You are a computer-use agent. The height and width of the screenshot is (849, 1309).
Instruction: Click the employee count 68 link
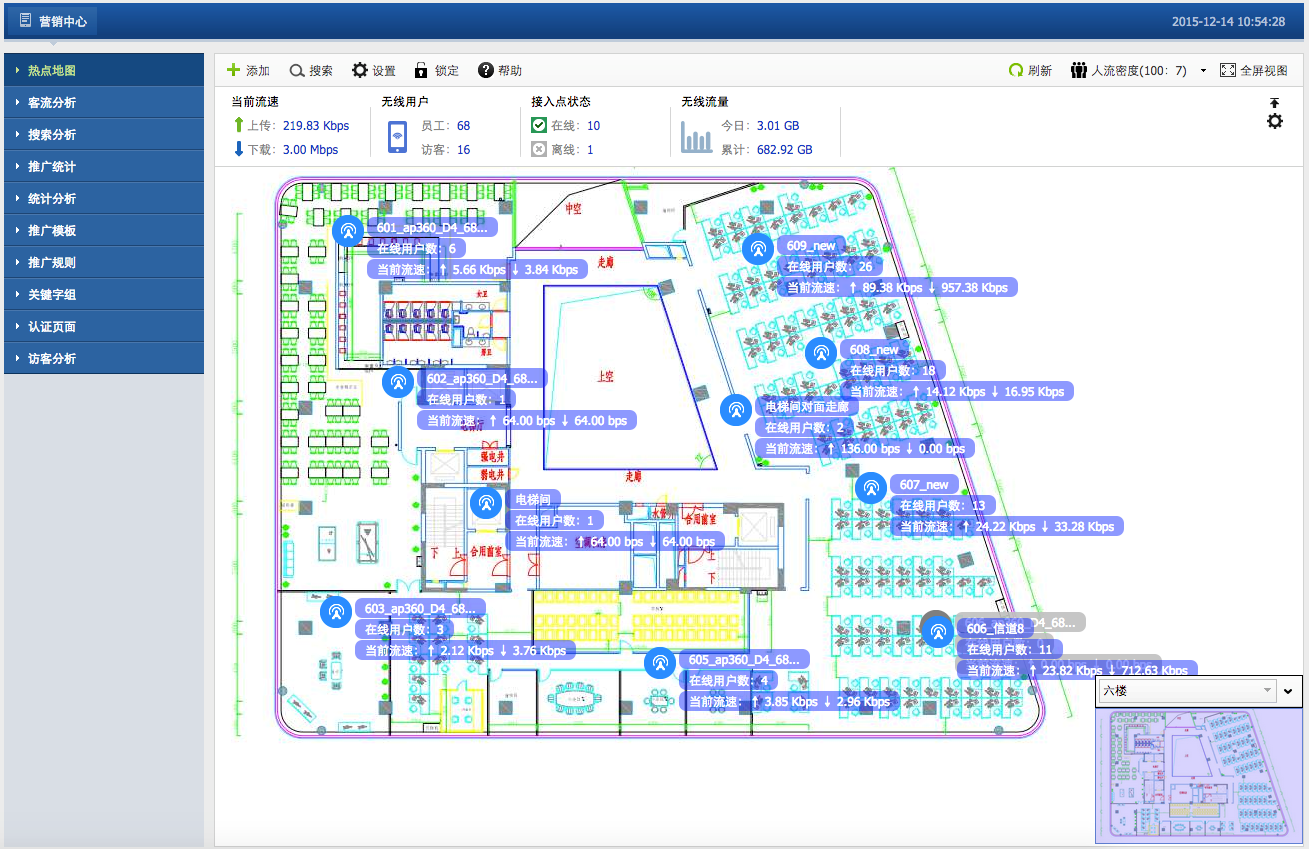coord(463,126)
